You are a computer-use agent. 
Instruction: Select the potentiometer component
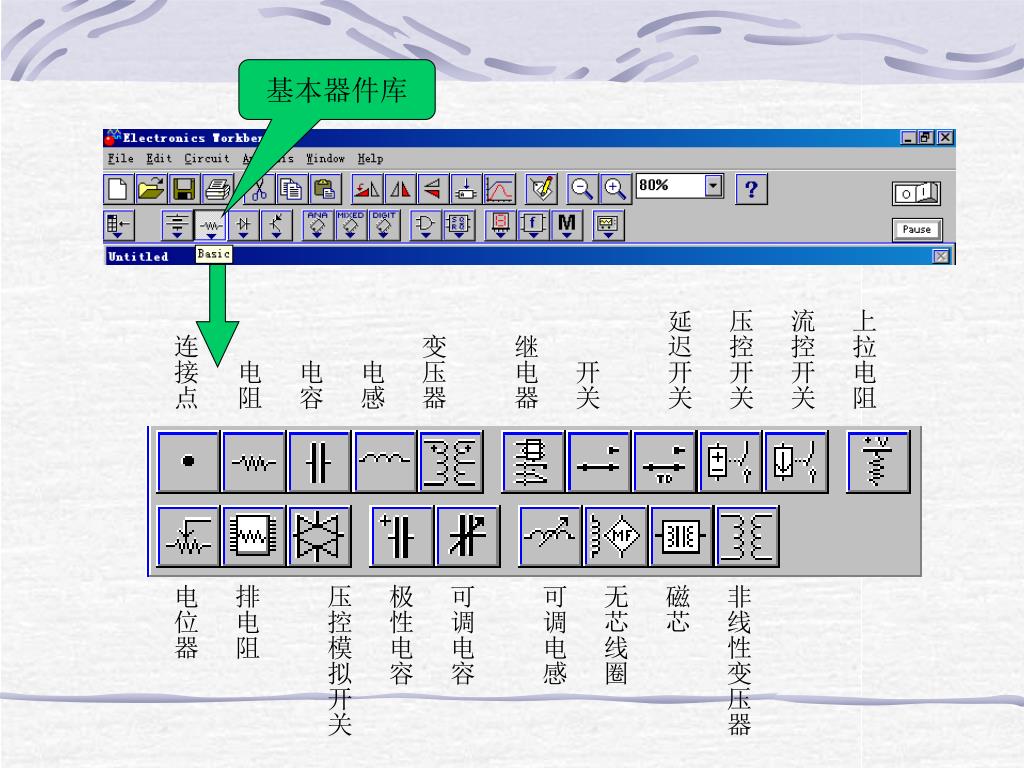[x=188, y=536]
